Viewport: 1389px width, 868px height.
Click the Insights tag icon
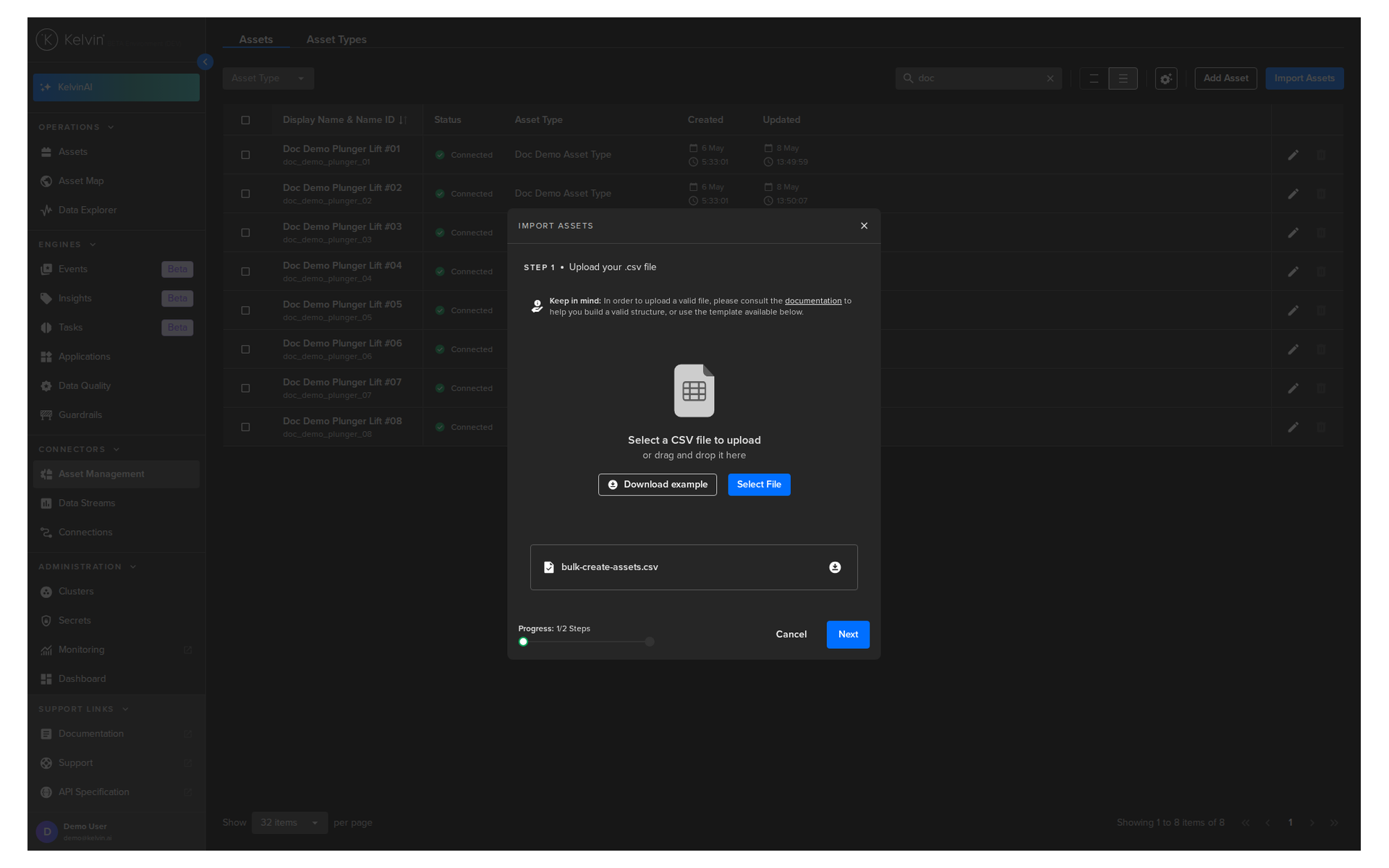[46, 298]
